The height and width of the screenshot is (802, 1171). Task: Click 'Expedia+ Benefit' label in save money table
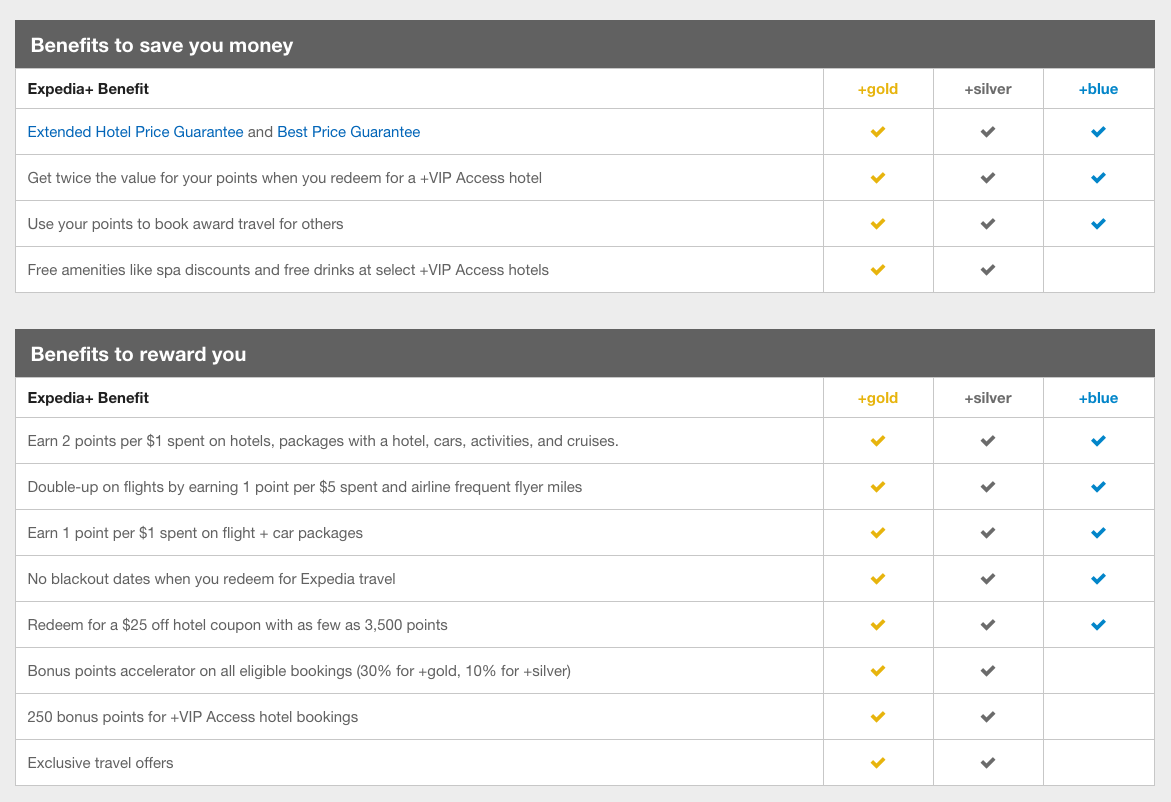point(88,89)
